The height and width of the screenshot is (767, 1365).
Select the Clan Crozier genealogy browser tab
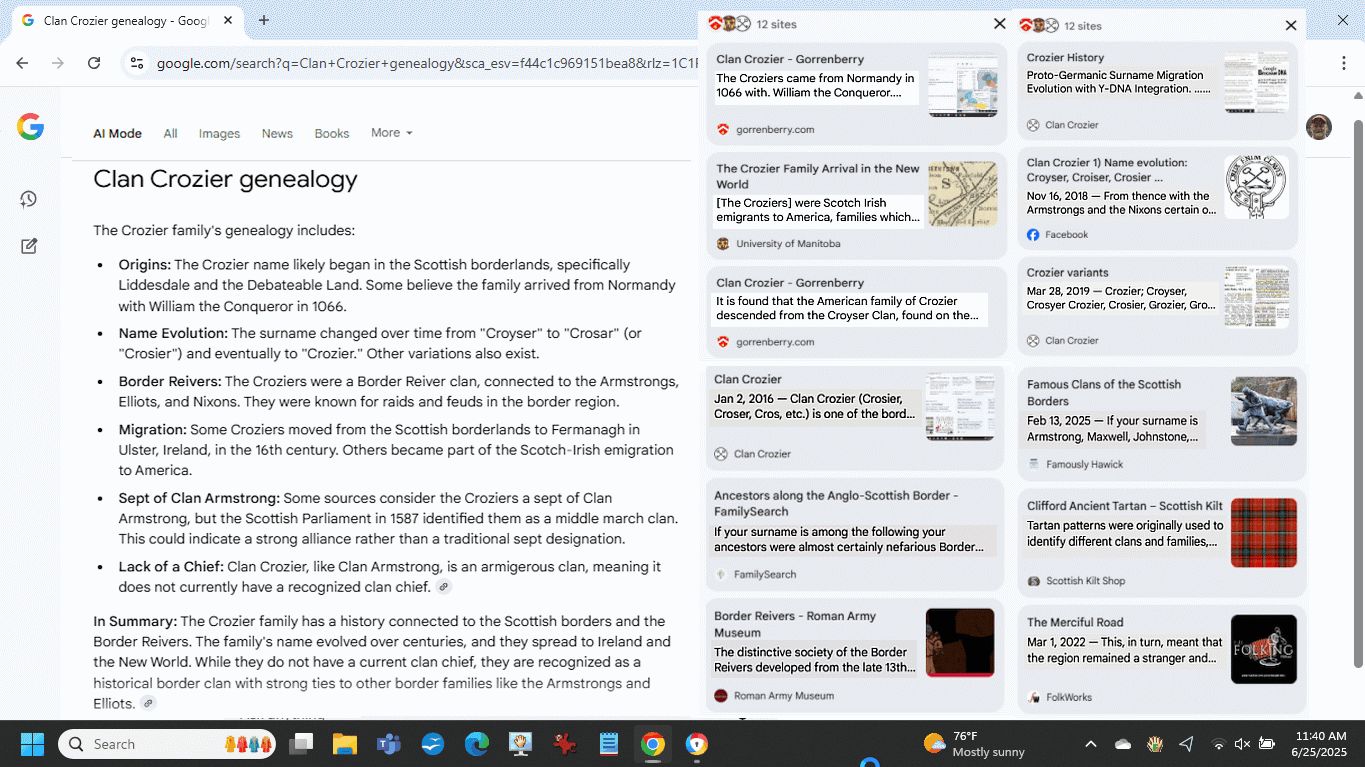pos(125,20)
